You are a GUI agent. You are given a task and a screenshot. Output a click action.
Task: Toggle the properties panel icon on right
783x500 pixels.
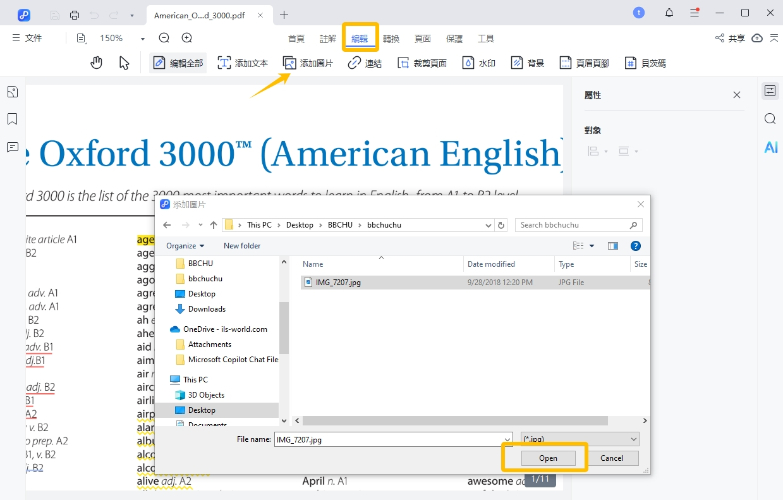pyautogui.click(x=770, y=90)
